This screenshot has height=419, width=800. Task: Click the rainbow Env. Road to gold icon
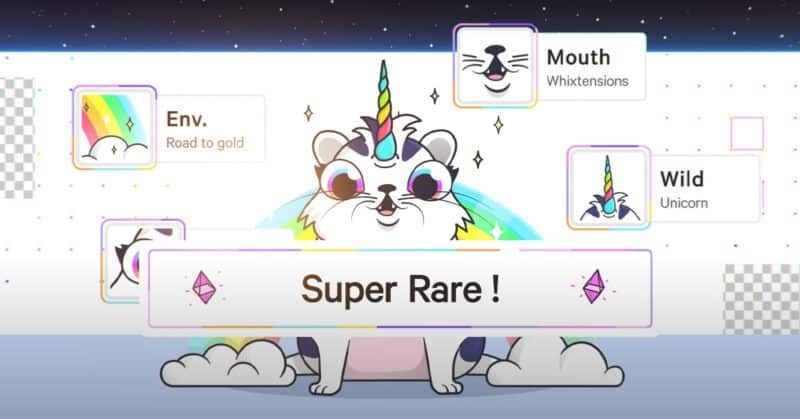pos(115,128)
